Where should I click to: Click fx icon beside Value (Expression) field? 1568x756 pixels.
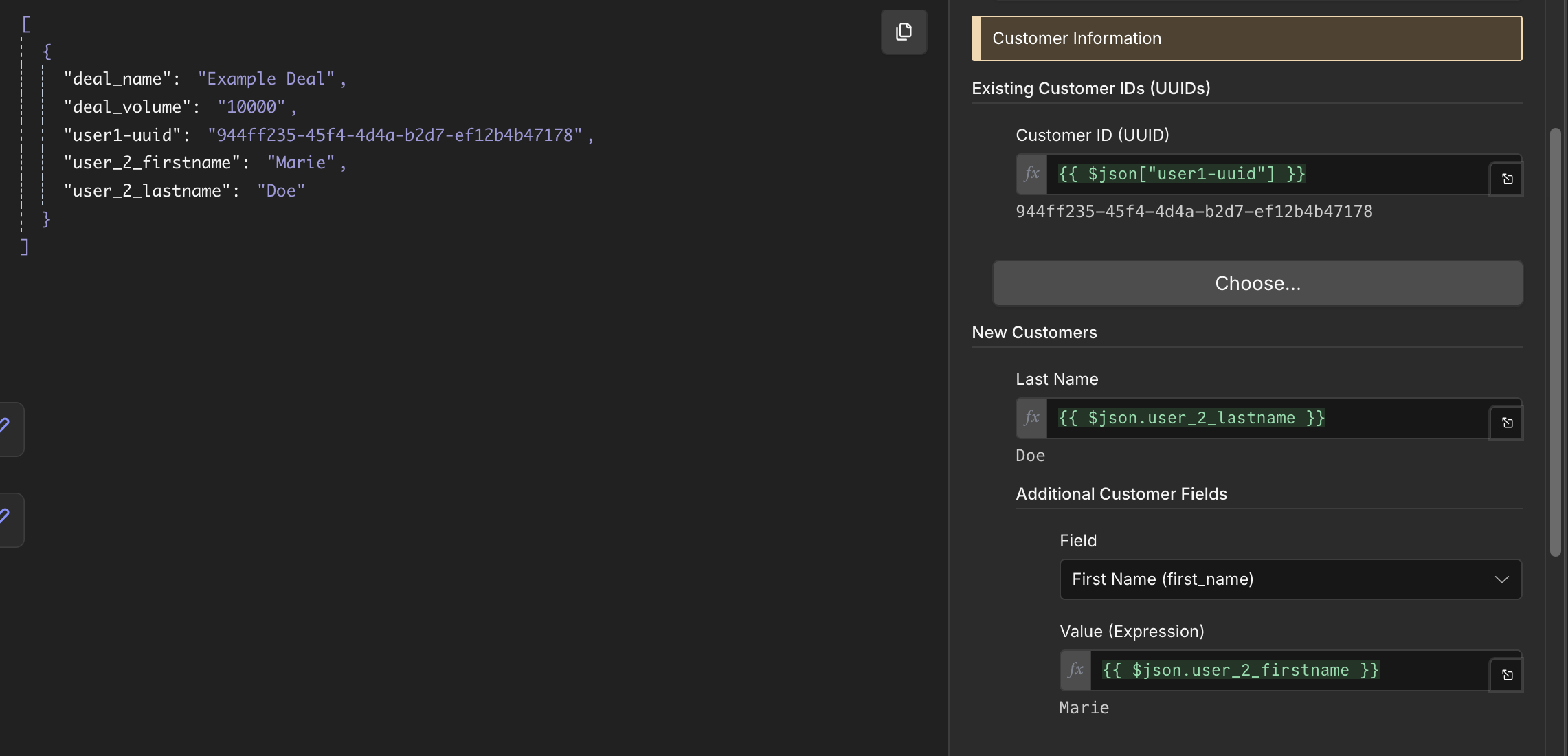coord(1075,670)
